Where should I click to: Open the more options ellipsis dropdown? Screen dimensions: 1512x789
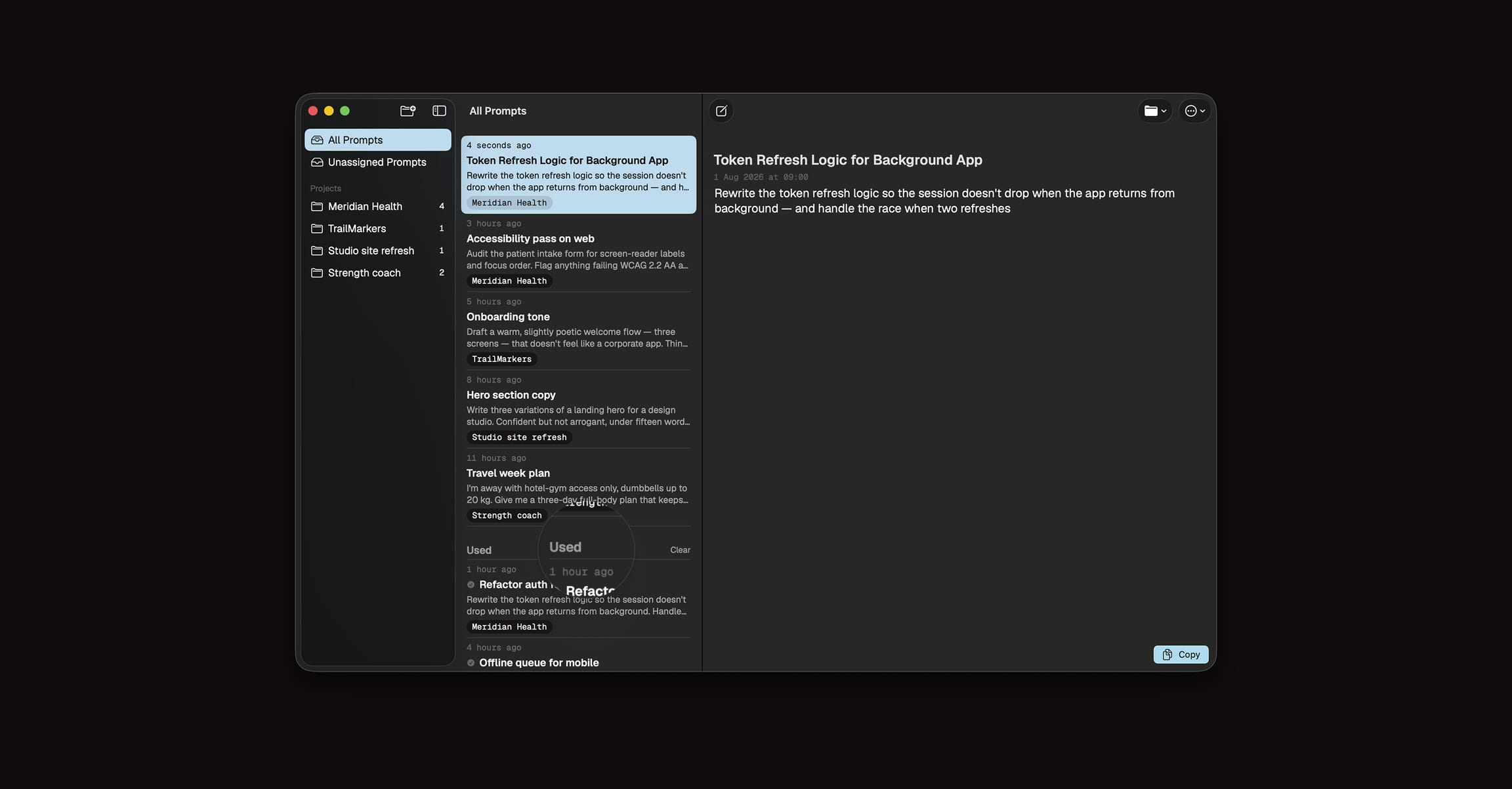point(1195,111)
